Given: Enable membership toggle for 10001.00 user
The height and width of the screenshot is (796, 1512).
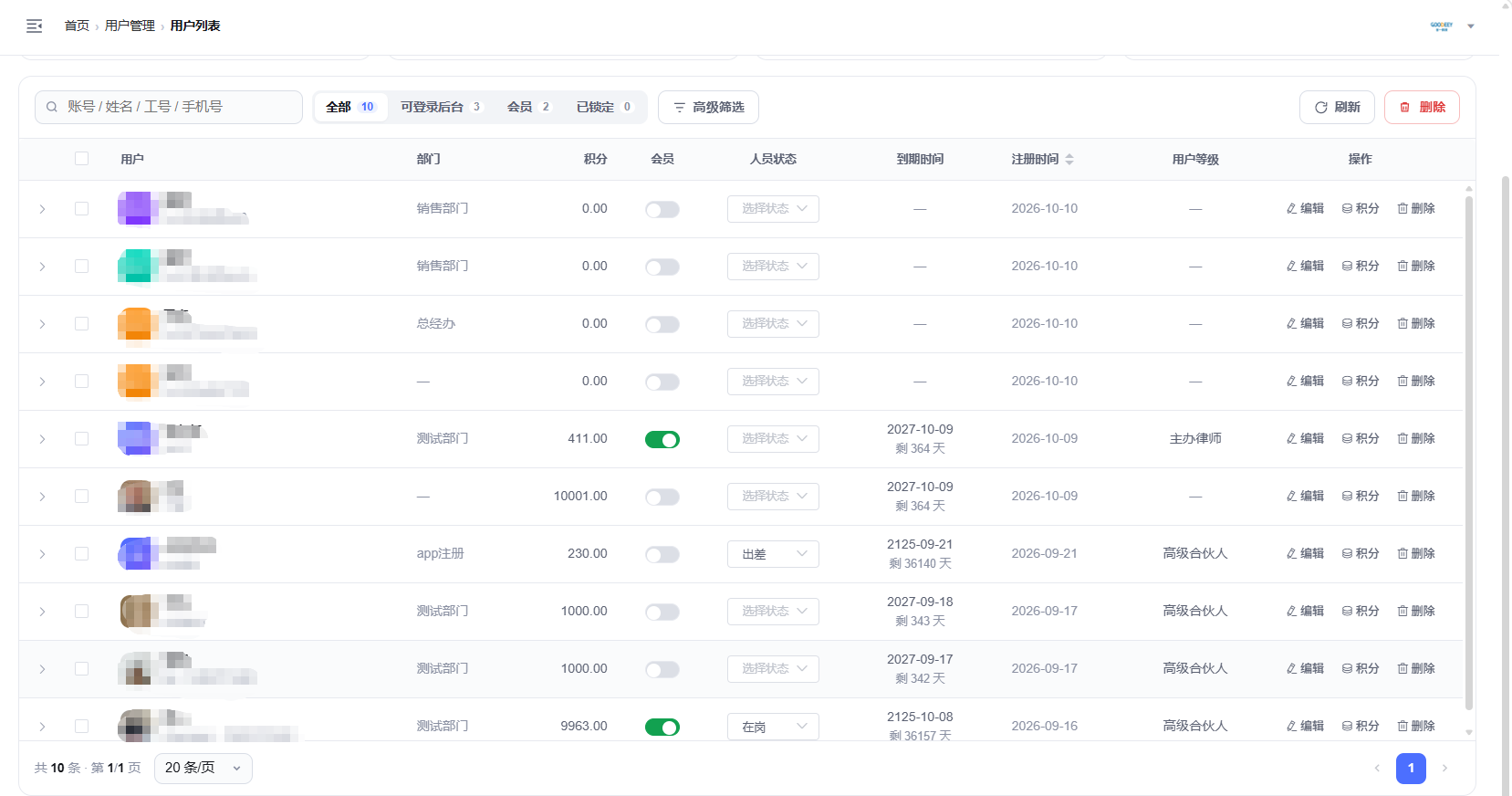Looking at the screenshot, I should pyautogui.click(x=662, y=497).
